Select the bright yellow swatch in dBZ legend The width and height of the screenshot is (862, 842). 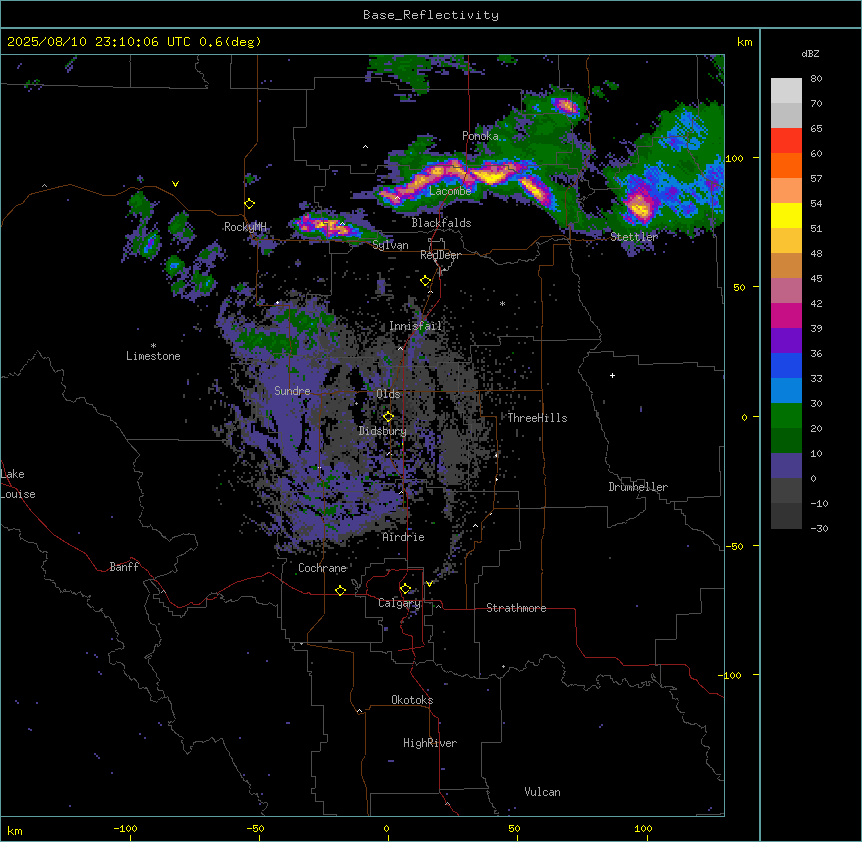(786, 215)
